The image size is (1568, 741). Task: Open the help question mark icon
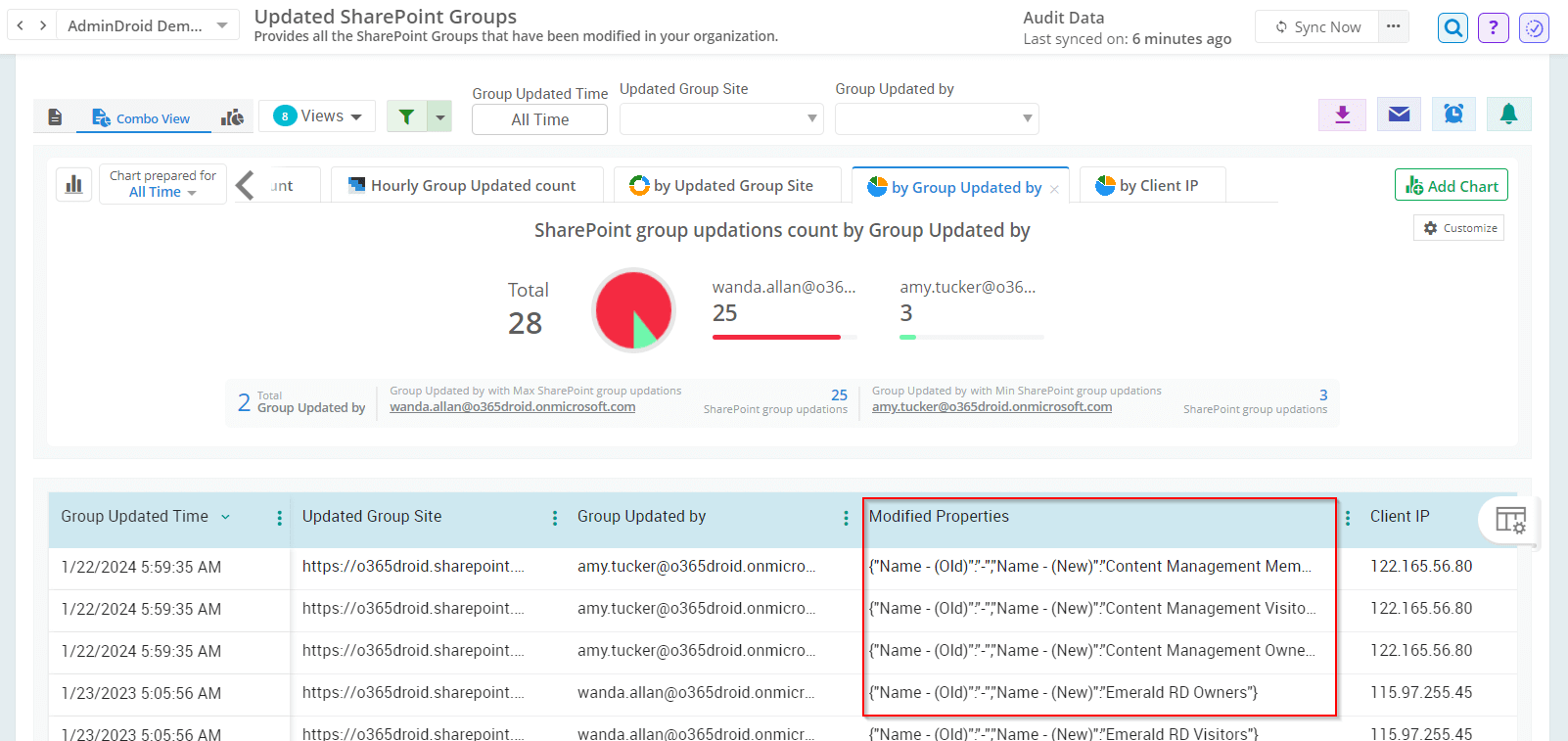(x=1494, y=27)
